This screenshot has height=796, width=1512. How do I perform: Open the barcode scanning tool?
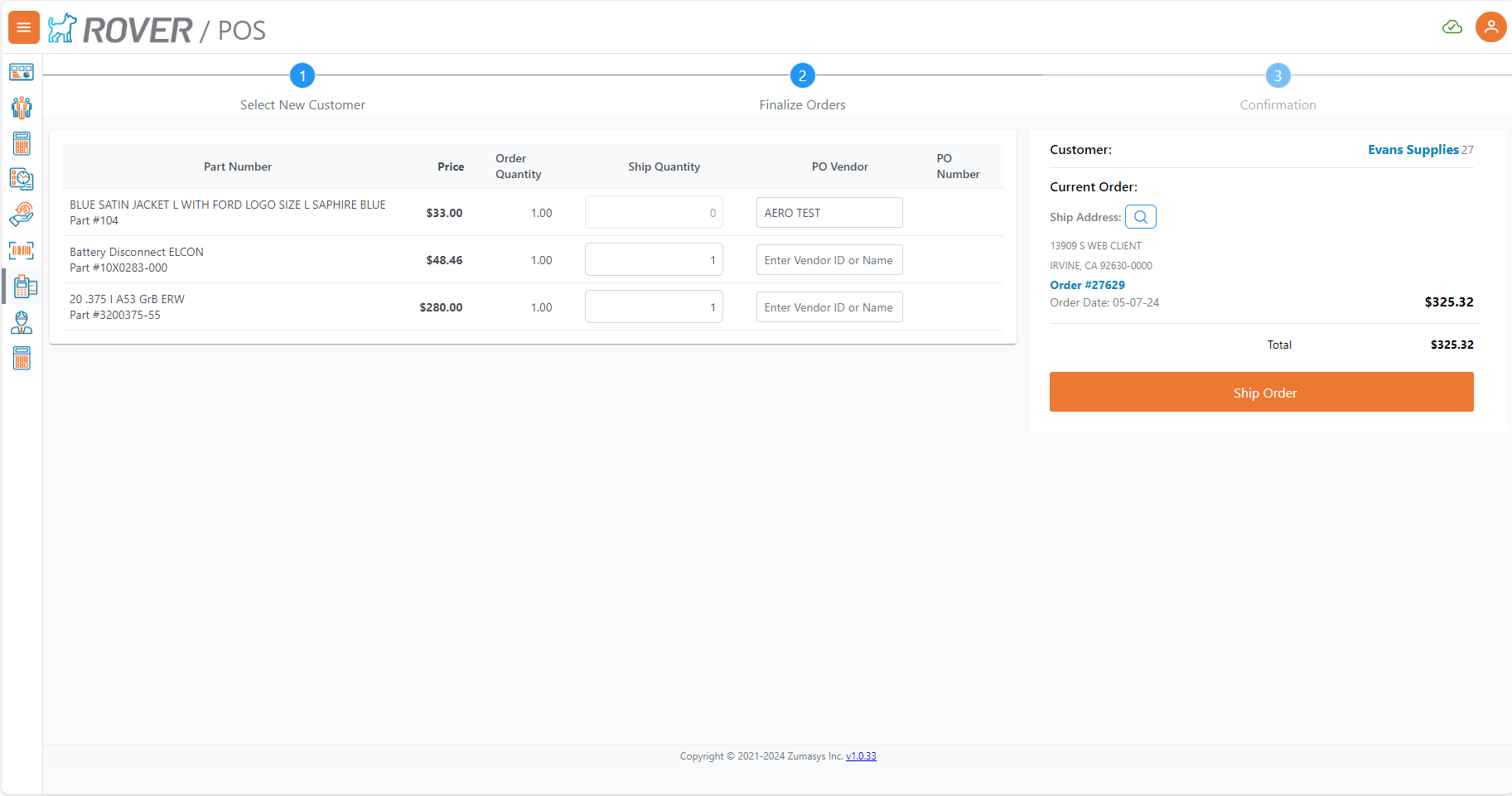tap(22, 250)
